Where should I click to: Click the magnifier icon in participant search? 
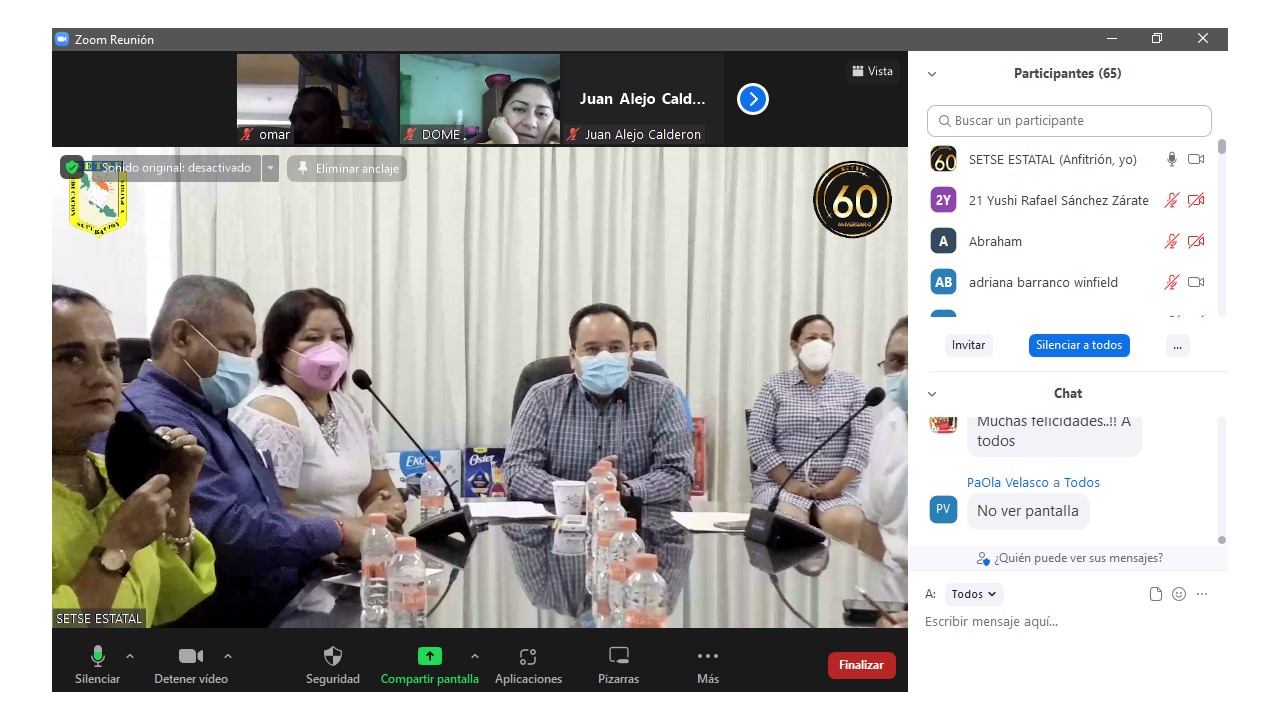coord(944,121)
